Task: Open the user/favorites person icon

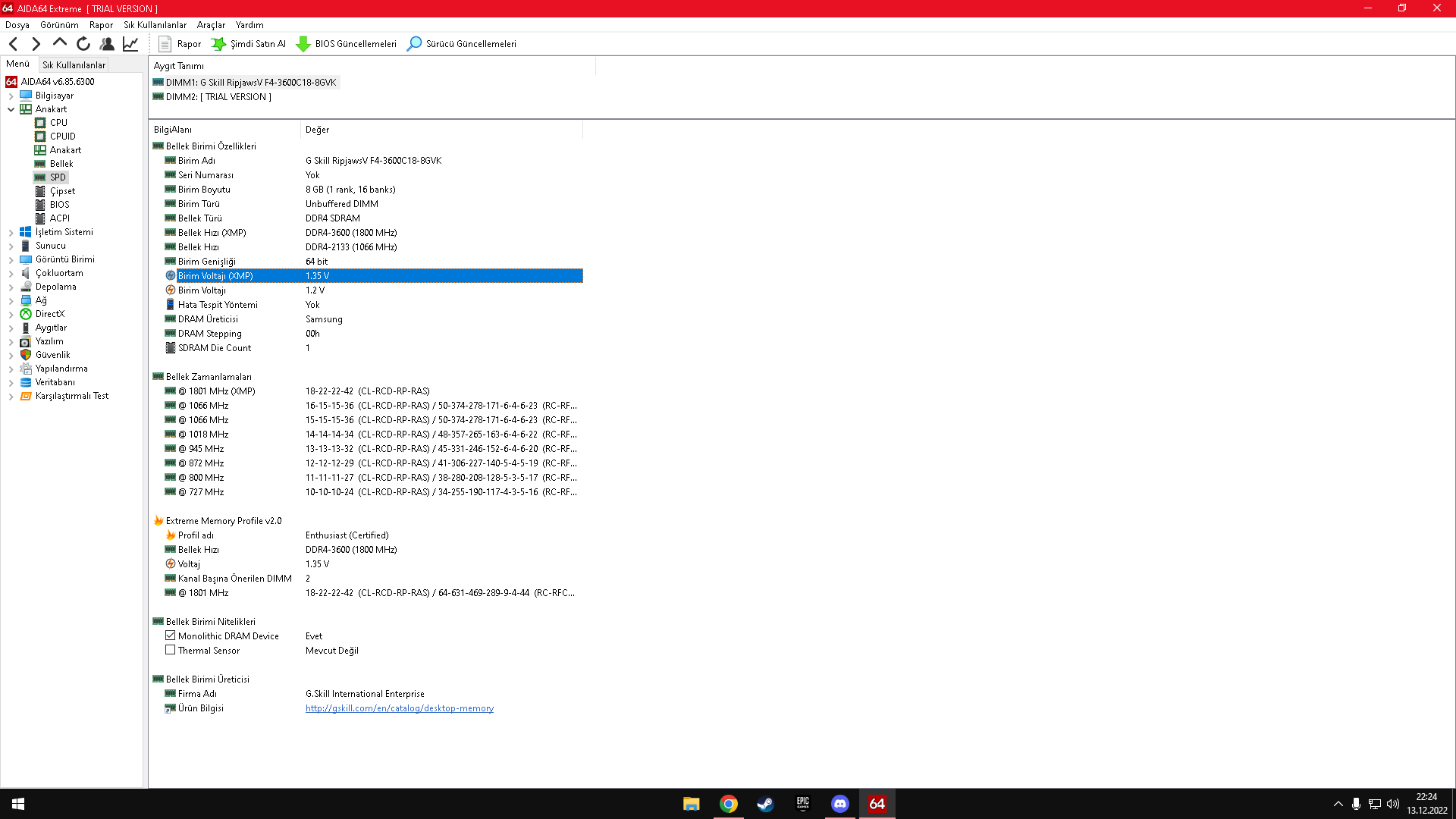Action: [x=107, y=44]
